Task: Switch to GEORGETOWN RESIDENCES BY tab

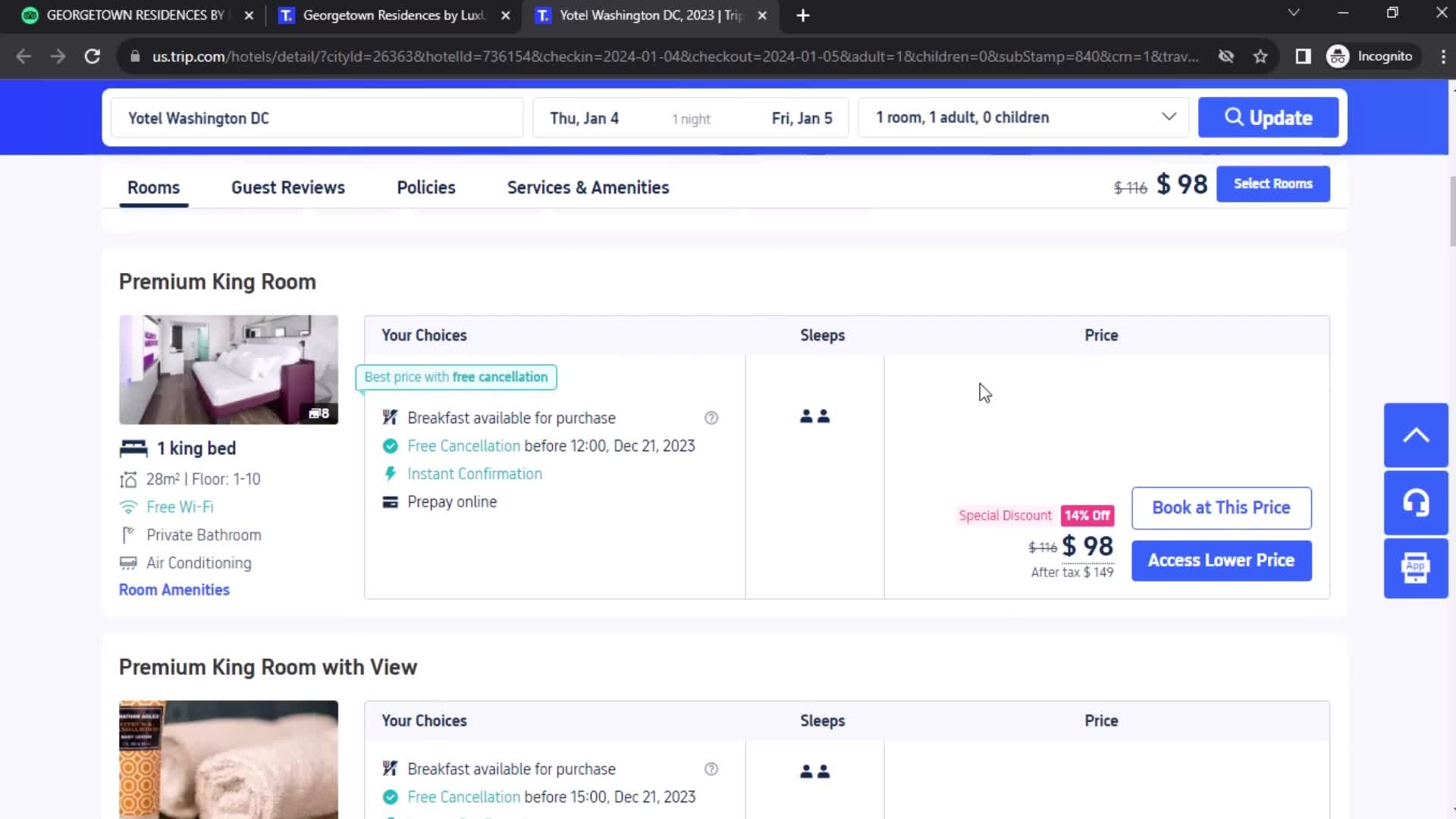Action: pyautogui.click(x=135, y=15)
